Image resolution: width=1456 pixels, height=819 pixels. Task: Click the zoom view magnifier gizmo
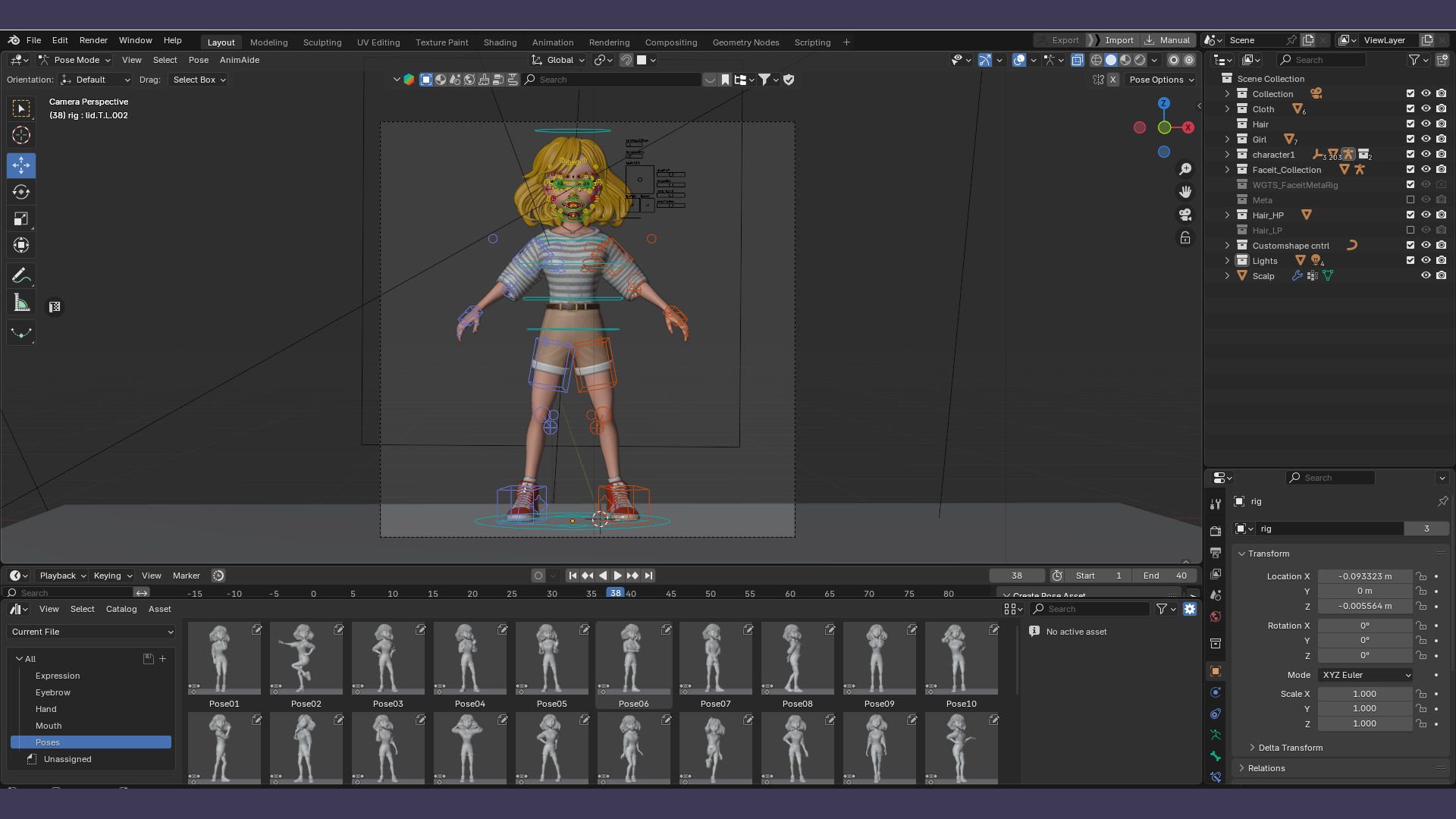pos(1185,169)
